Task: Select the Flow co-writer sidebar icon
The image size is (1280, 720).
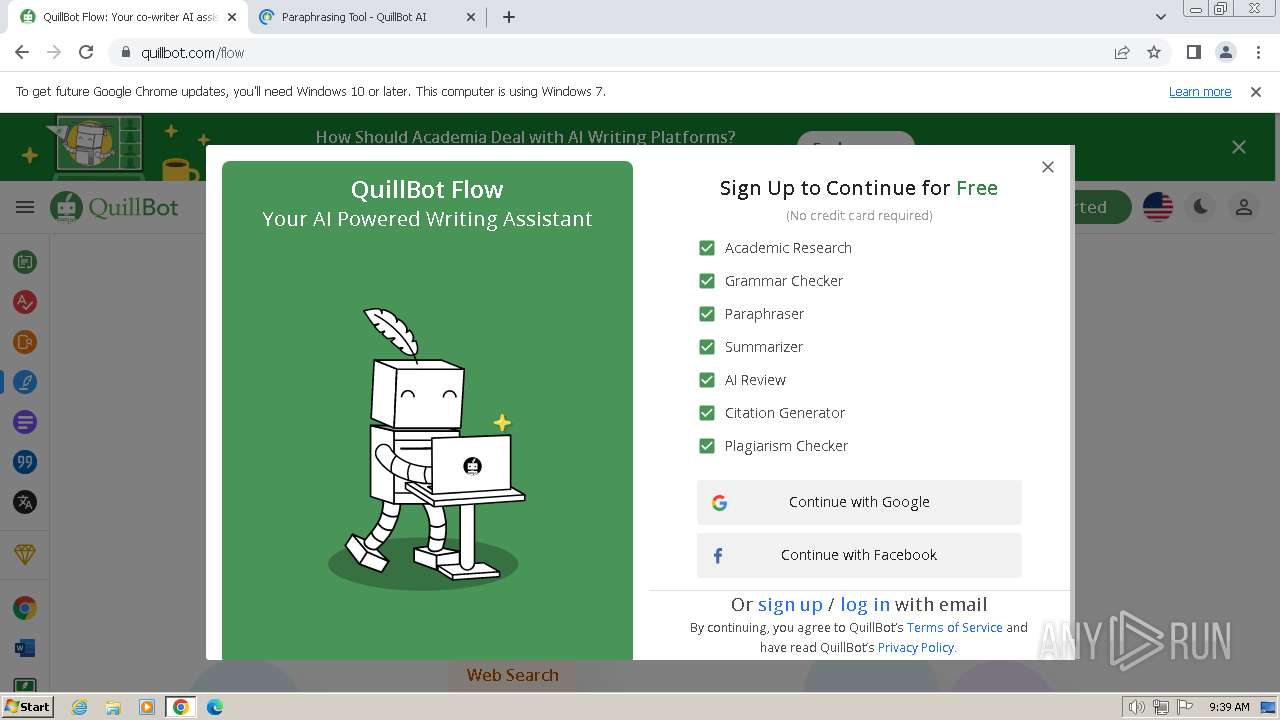Action: 25,382
